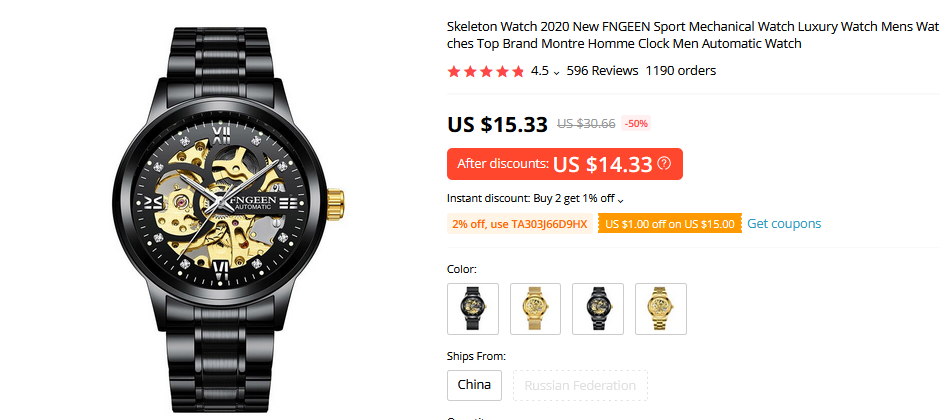Select China as the Ships From option
950x420 pixels.
click(x=474, y=385)
